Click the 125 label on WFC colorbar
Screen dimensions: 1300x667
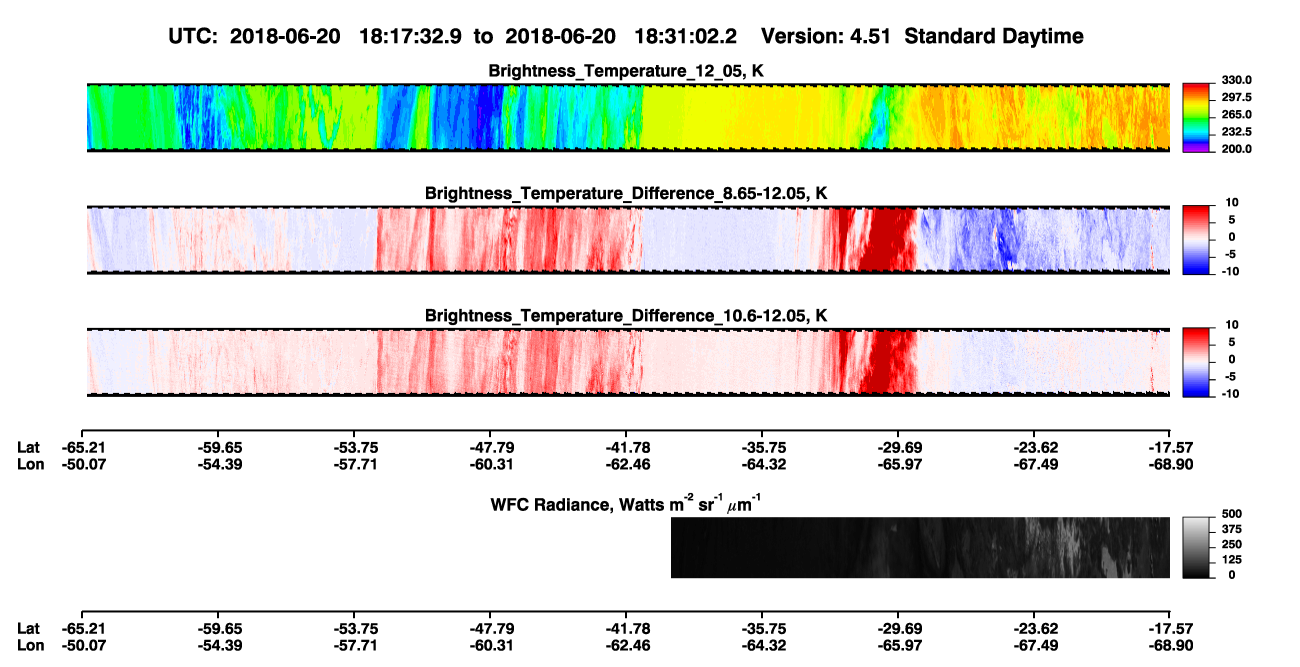tap(1231, 559)
